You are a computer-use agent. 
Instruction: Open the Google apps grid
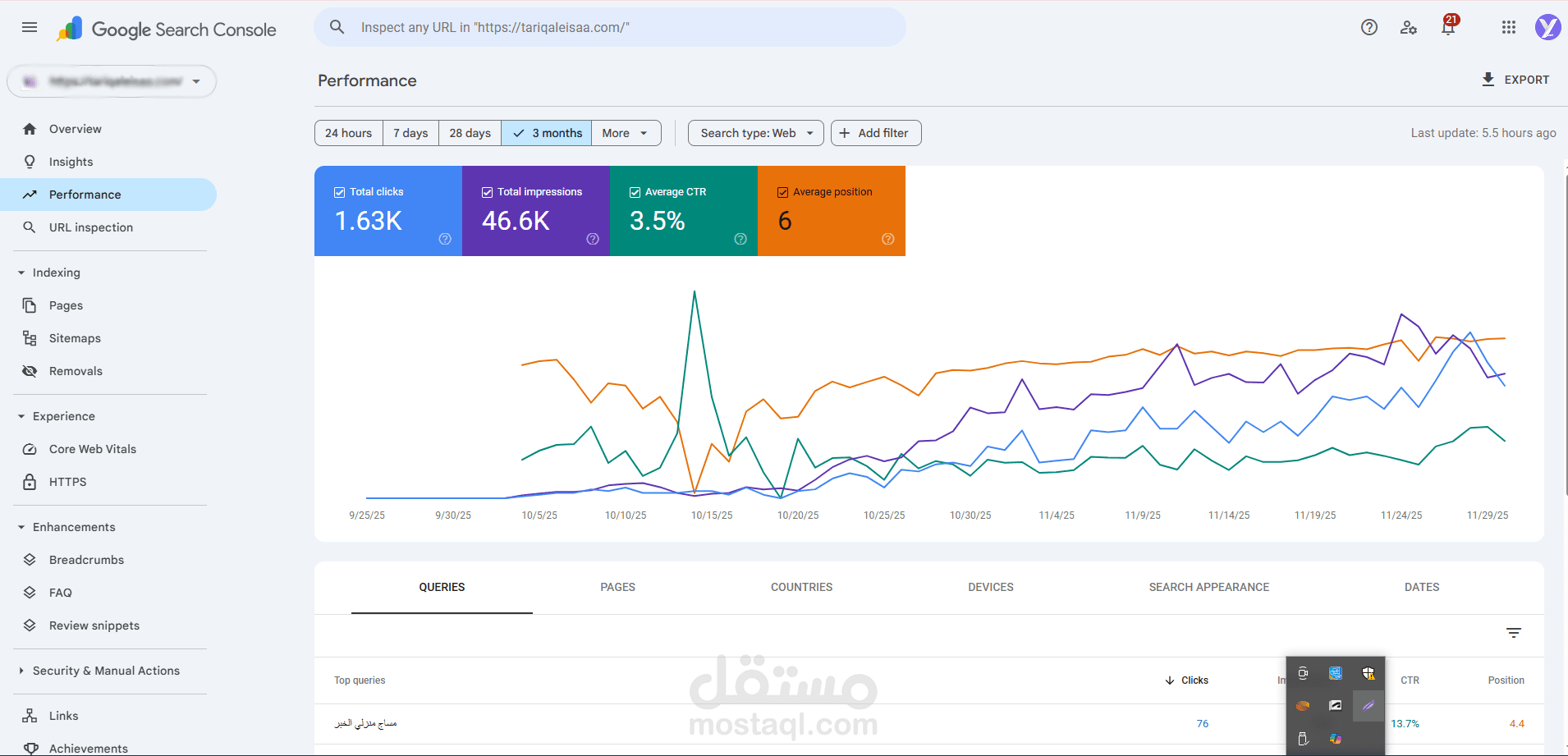[1508, 28]
